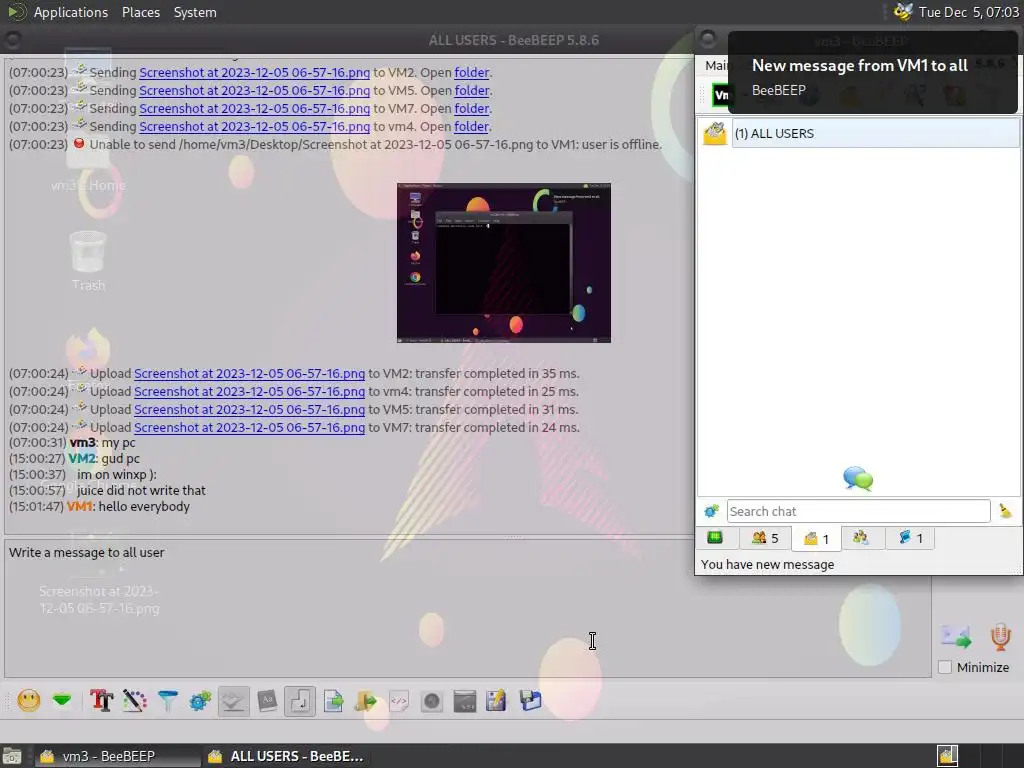Click the BeeBEEP bee tray icon
The height and width of the screenshot is (768, 1024).
tap(903, 12)
